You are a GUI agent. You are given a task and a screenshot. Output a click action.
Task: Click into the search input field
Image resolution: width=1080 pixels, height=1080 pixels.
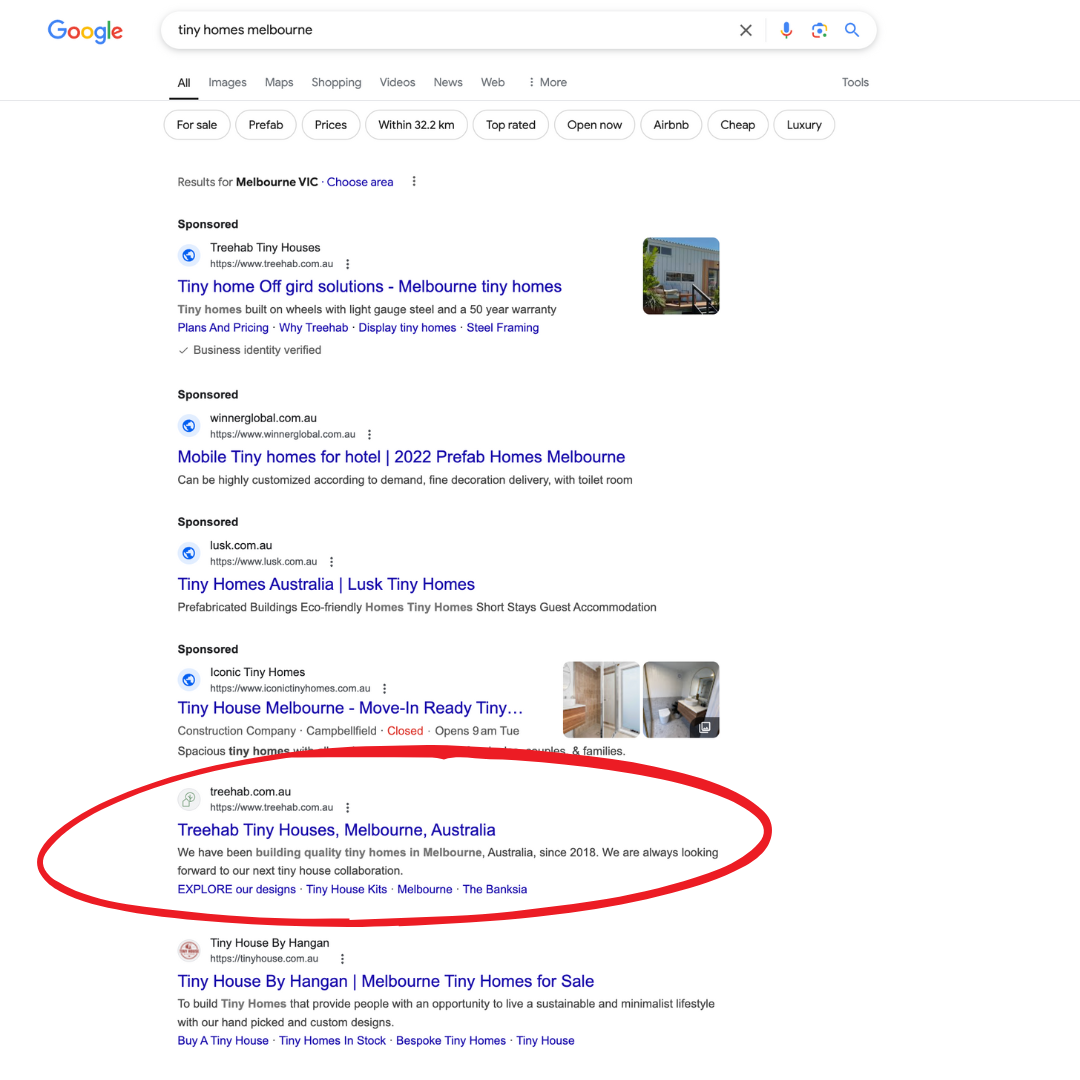click(x=450, y=30)
